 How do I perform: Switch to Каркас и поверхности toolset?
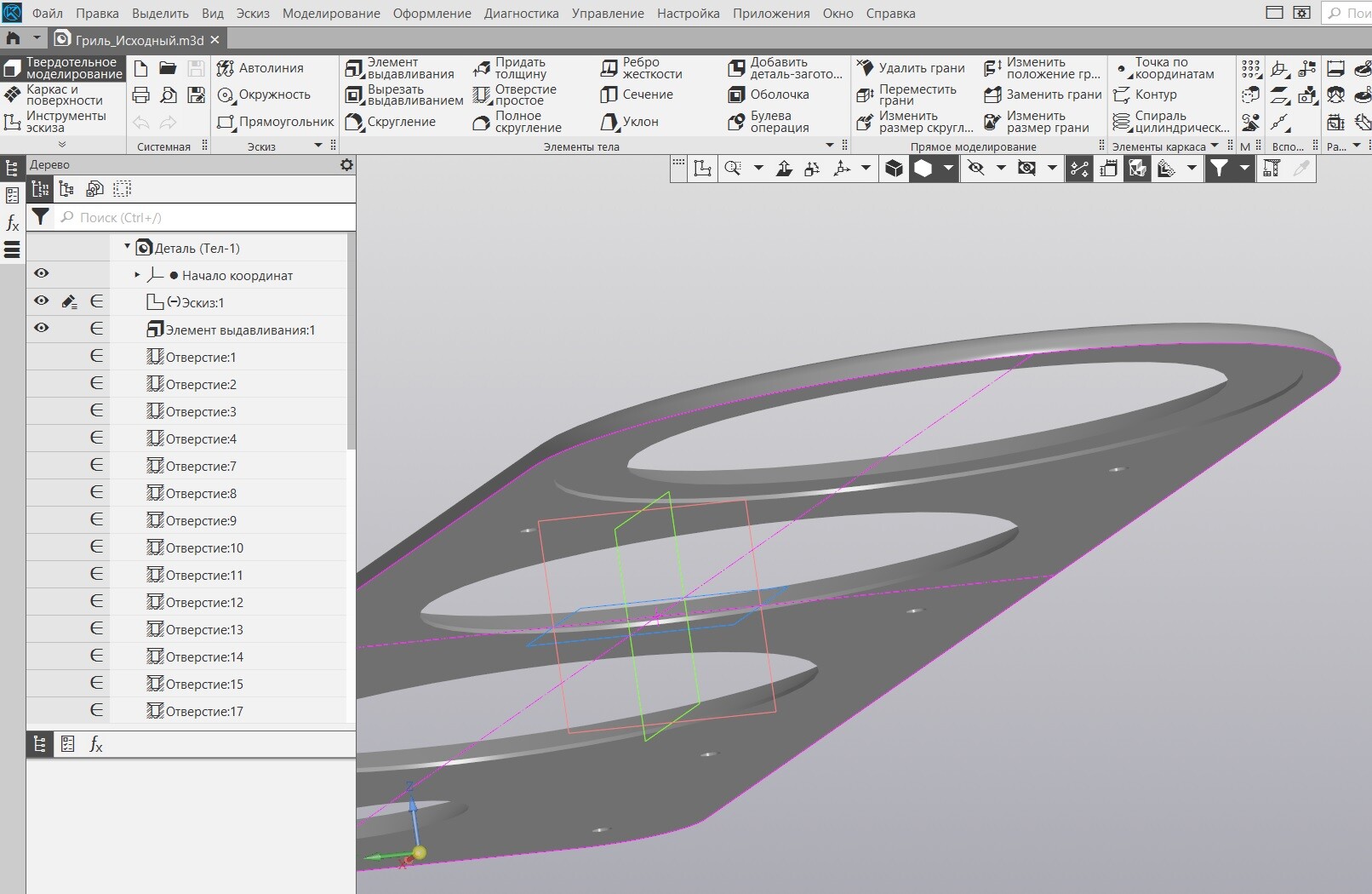tap(63, 95)
